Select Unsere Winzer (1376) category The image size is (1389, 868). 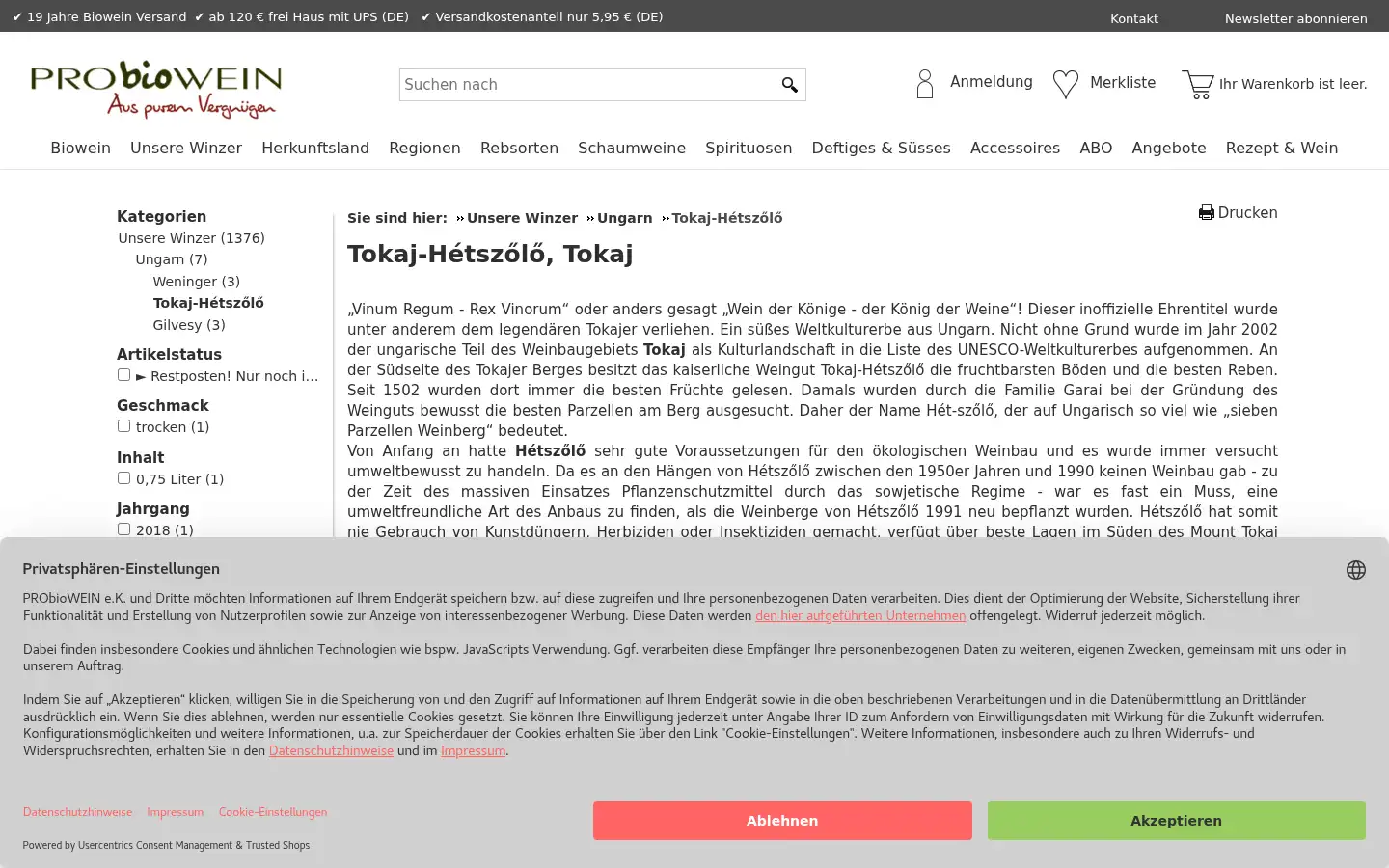click(x=192, y=238)
